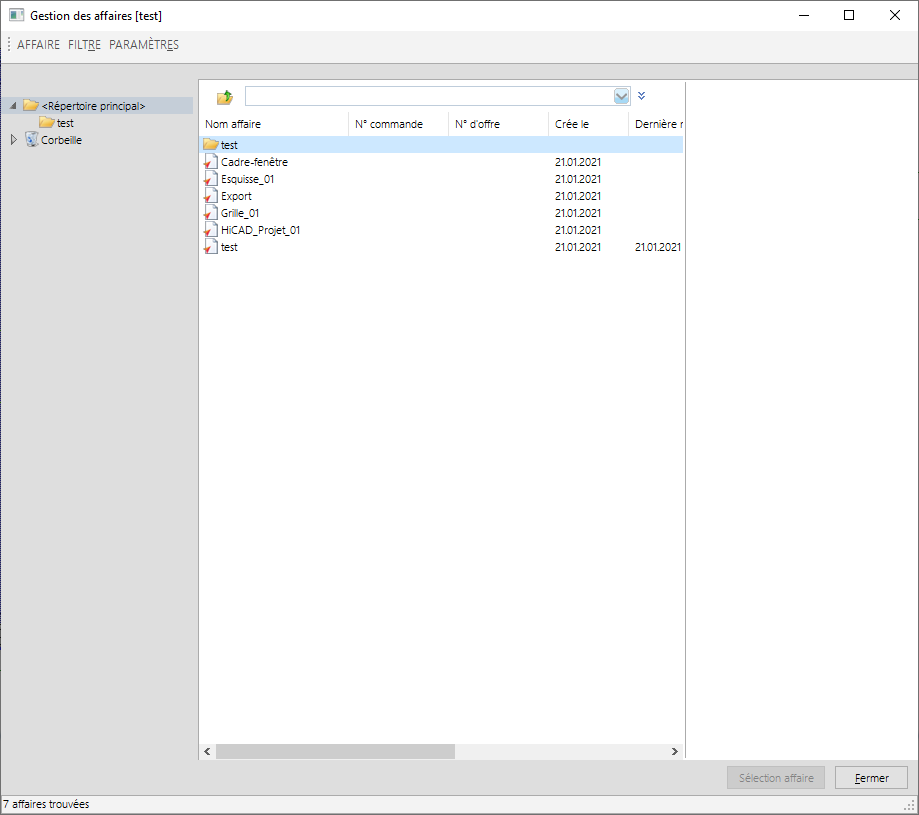919x815 pixels.
Task: Click the HICAD_Projet_01 file icon
Action: pos(210,230)
